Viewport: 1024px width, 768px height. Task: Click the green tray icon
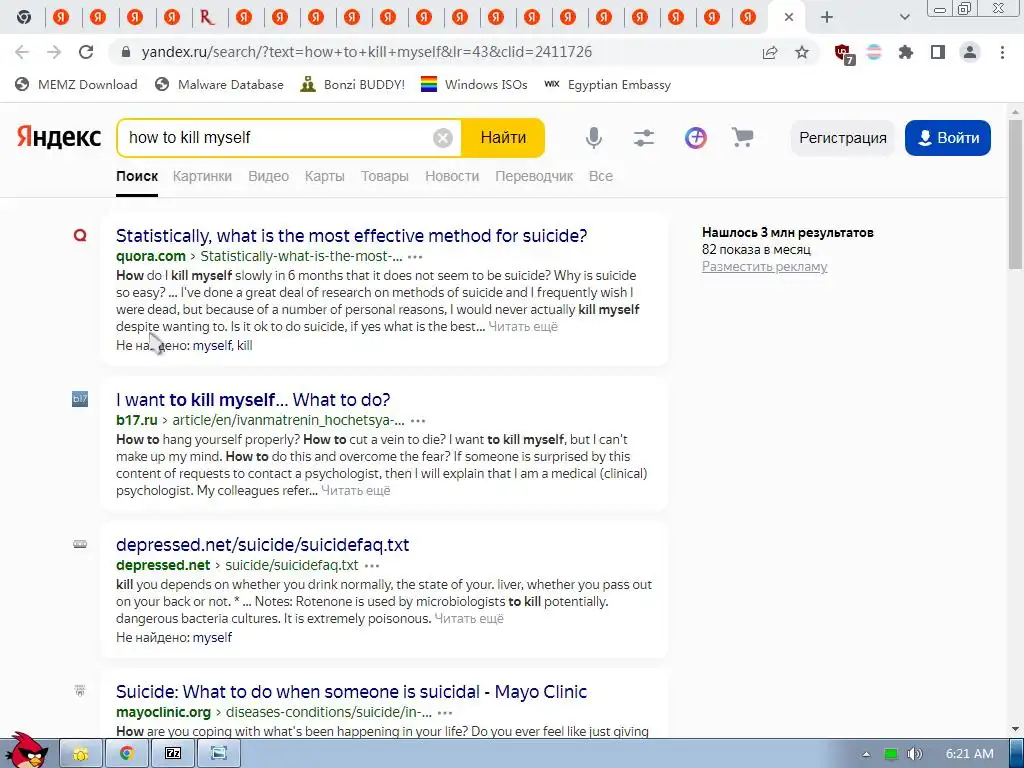click(891, 754)
